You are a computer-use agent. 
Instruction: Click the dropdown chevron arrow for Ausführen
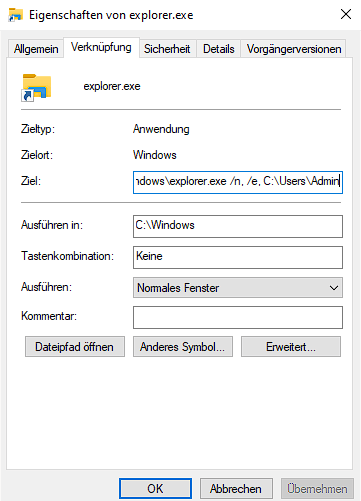[x=334, y=288]
